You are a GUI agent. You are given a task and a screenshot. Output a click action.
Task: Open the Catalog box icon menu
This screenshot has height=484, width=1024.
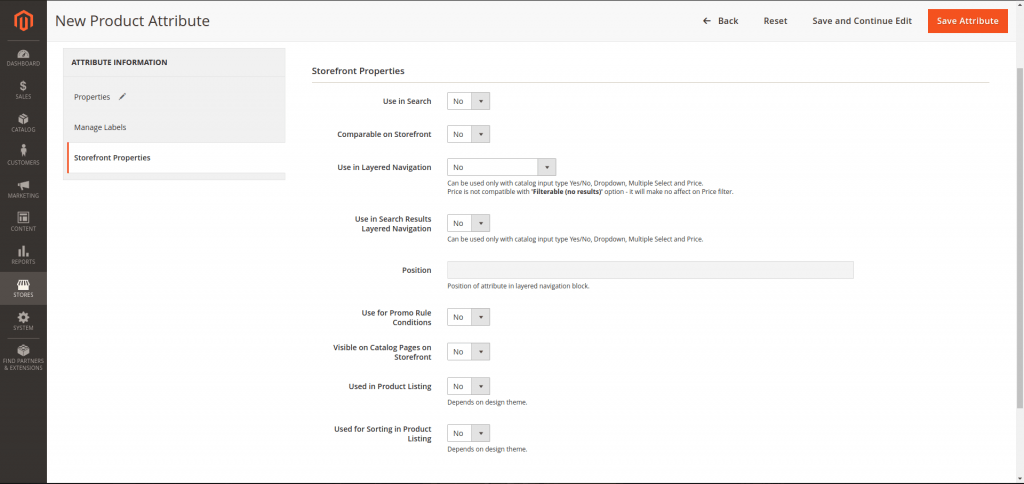tap(23, 122)
